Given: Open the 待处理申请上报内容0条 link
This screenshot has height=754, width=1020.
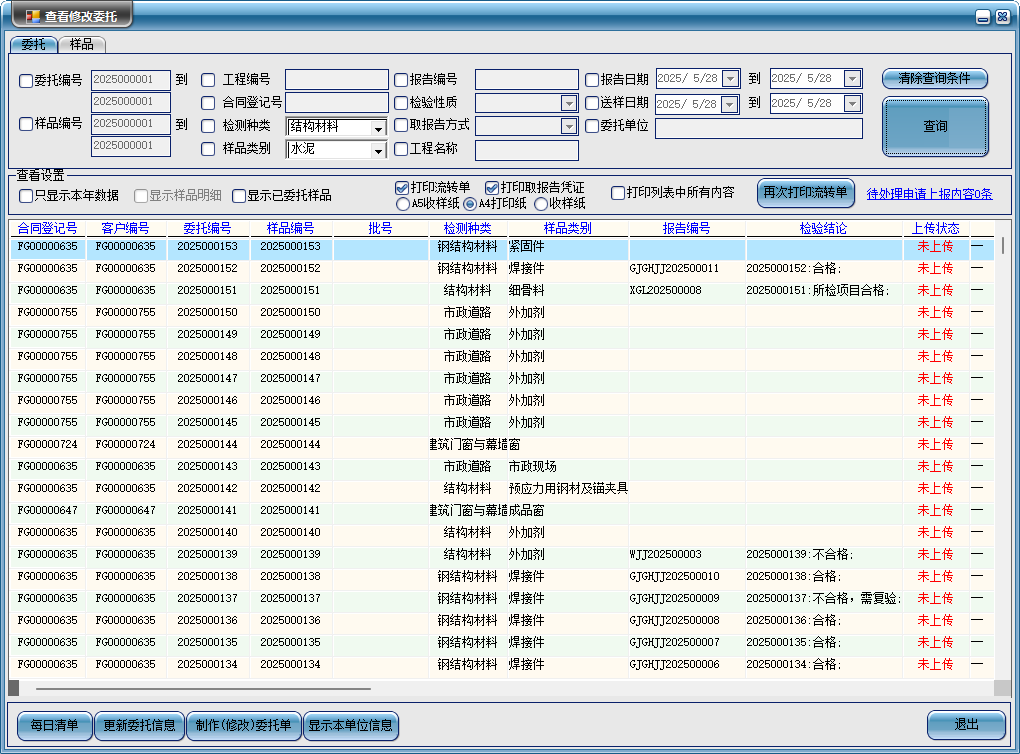Looking at the screenshot, I should [929, 194].
